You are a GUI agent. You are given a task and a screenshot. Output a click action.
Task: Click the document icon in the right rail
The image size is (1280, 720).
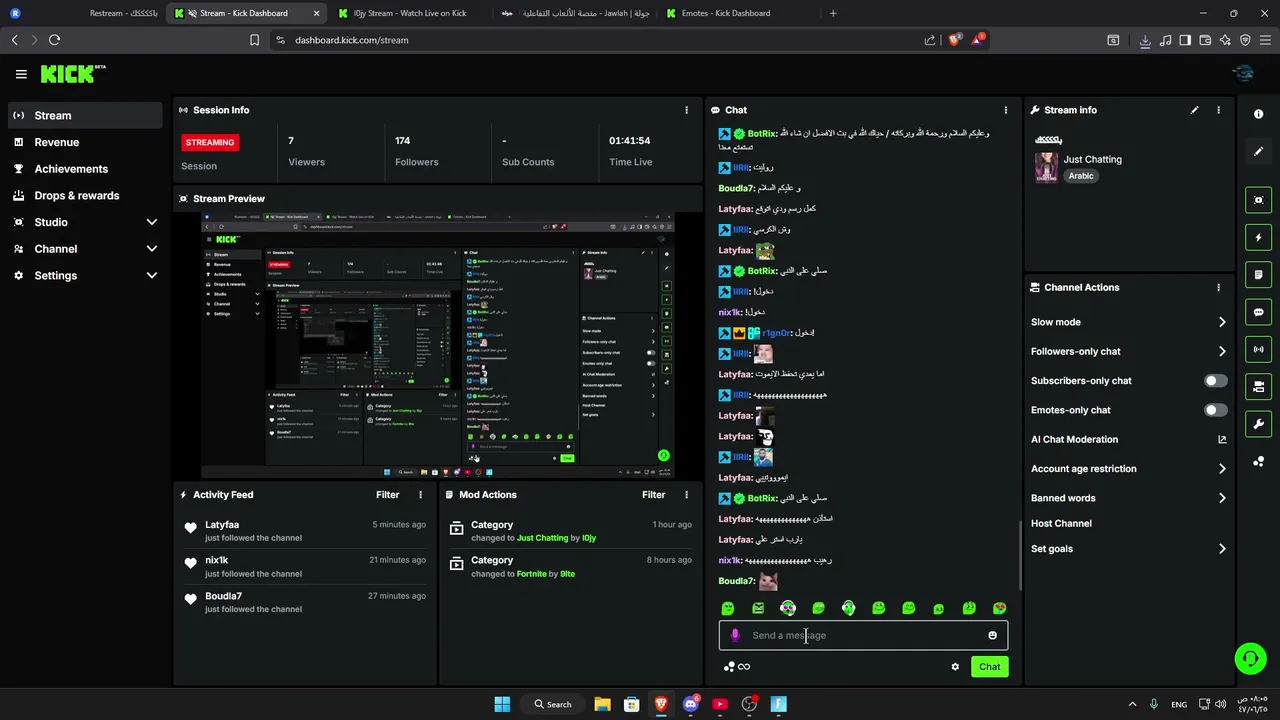pos(1259,274)
